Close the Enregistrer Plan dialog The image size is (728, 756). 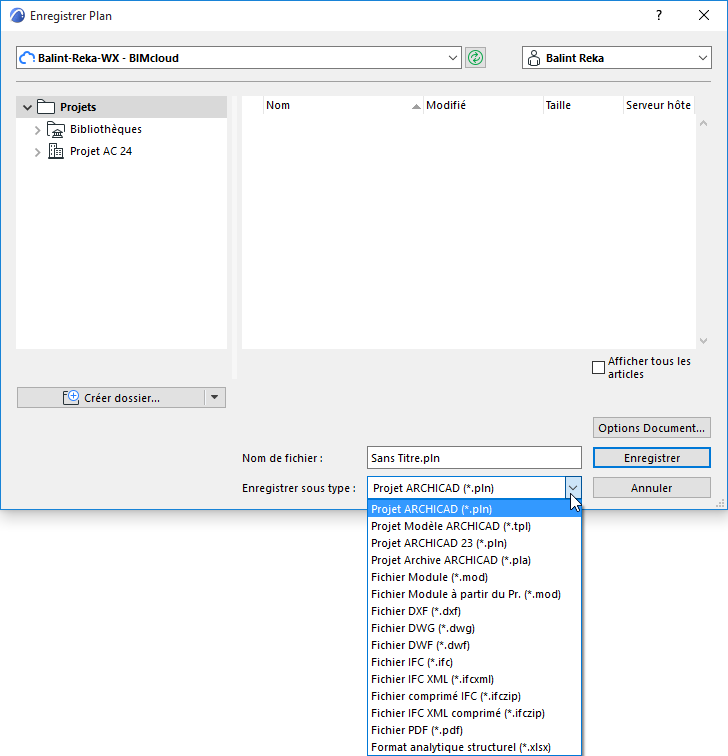(x=703, y=15)
